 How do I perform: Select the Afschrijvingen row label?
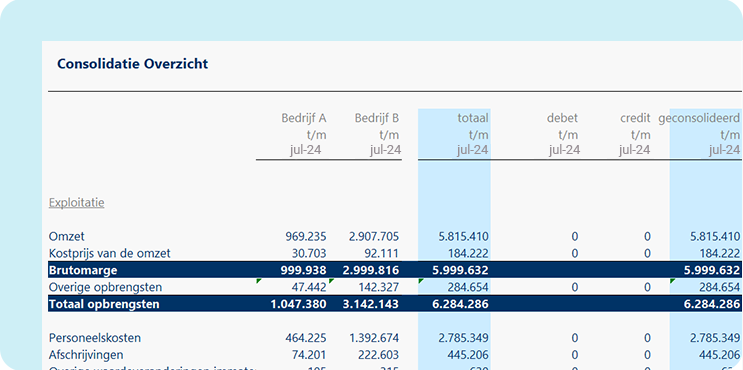click(x=86, y=355)
